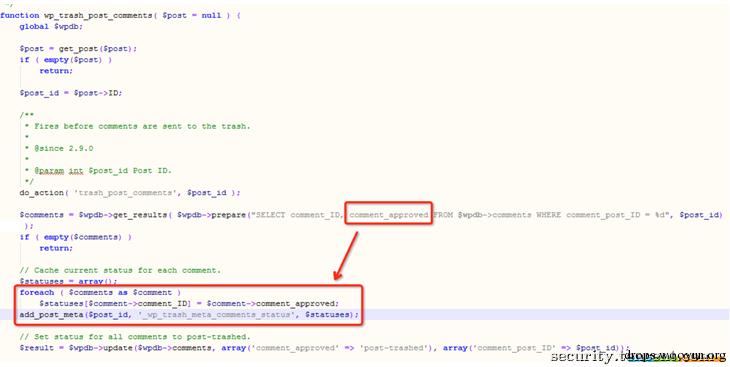The image size is (730, 367).
Task: Click the '$statuses = array();' line
Action: click(68, 281)
